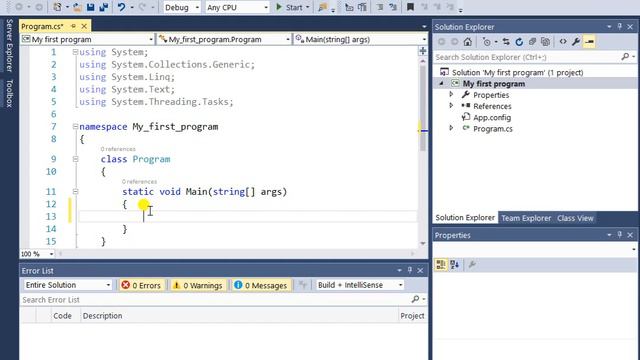
Task: Save the current file with the disk icon
Action: pyautogui.click(x=91, y=7)
